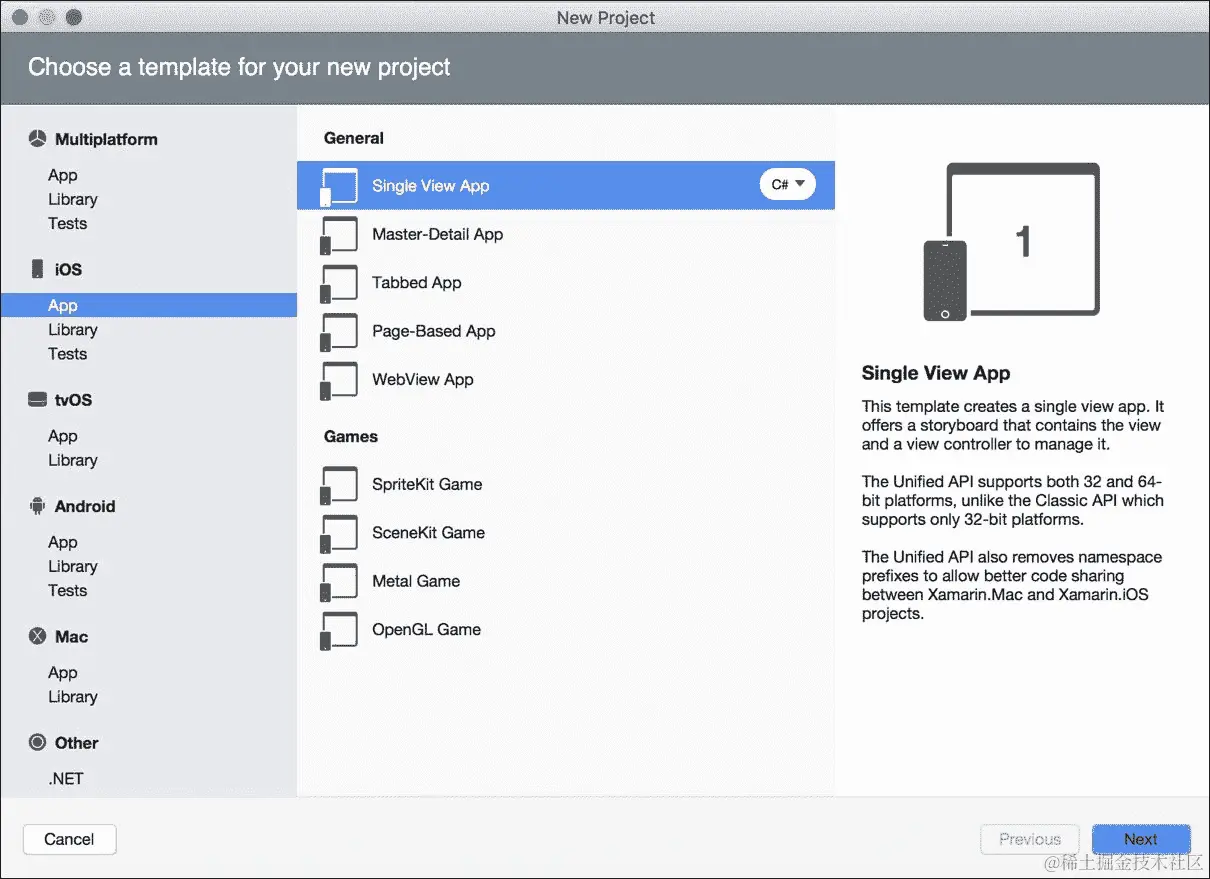Select App under Android
Viewport: 1210px width, 879px height.
click(63, 542)
